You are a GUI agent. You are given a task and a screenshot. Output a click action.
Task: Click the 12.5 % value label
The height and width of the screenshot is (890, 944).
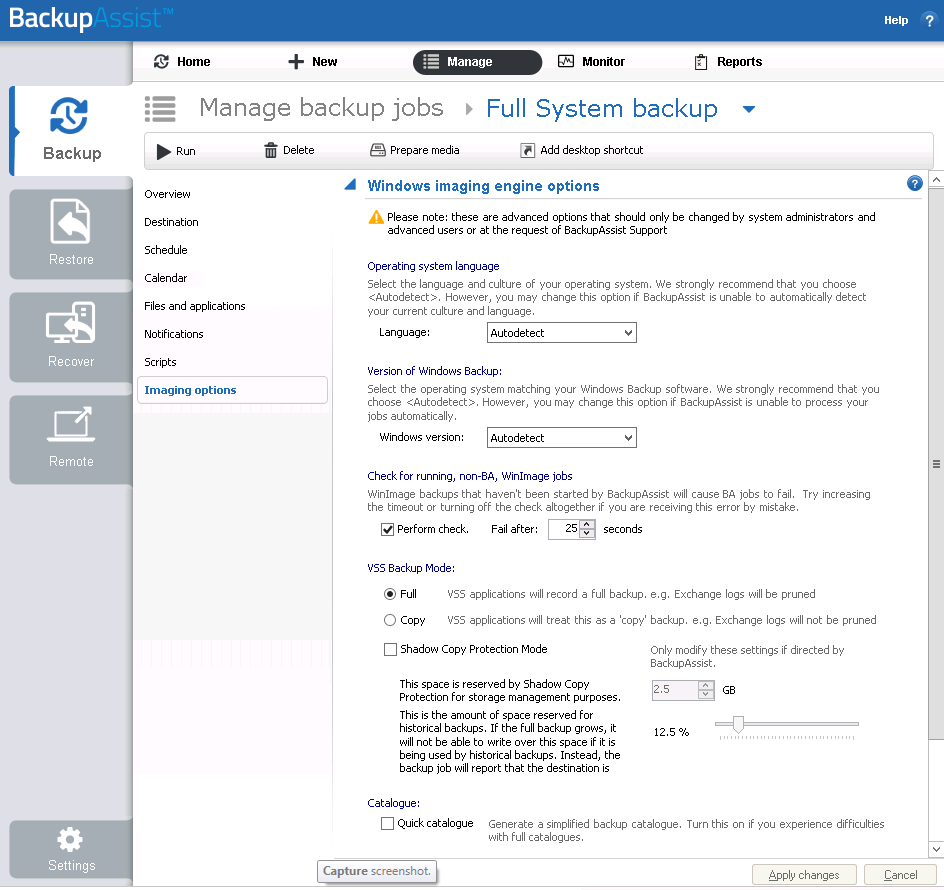pyautogui.click(x=671, y=732)
